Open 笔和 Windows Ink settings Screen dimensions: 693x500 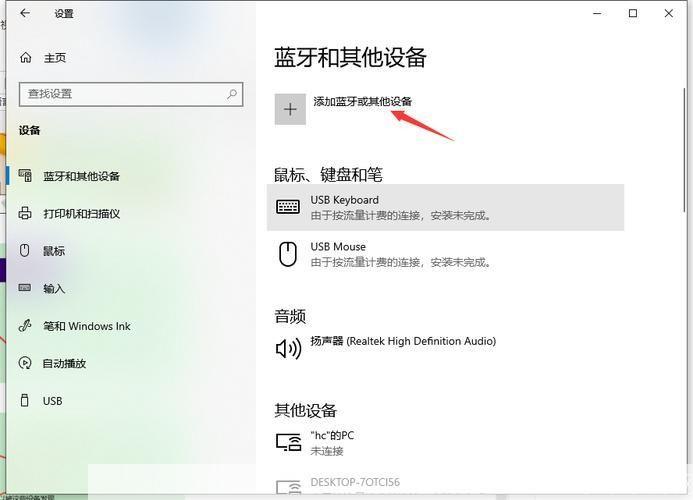pos(87,326)
